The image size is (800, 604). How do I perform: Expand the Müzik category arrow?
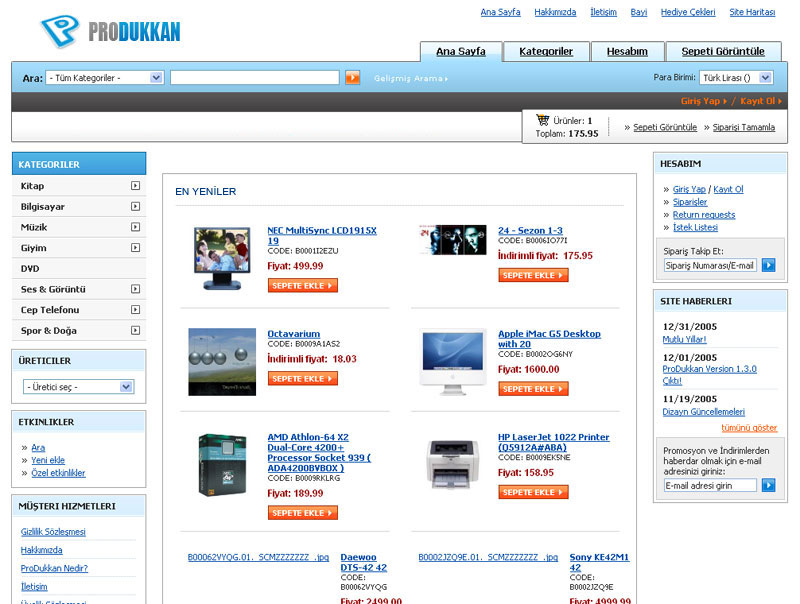click(135, 227)
